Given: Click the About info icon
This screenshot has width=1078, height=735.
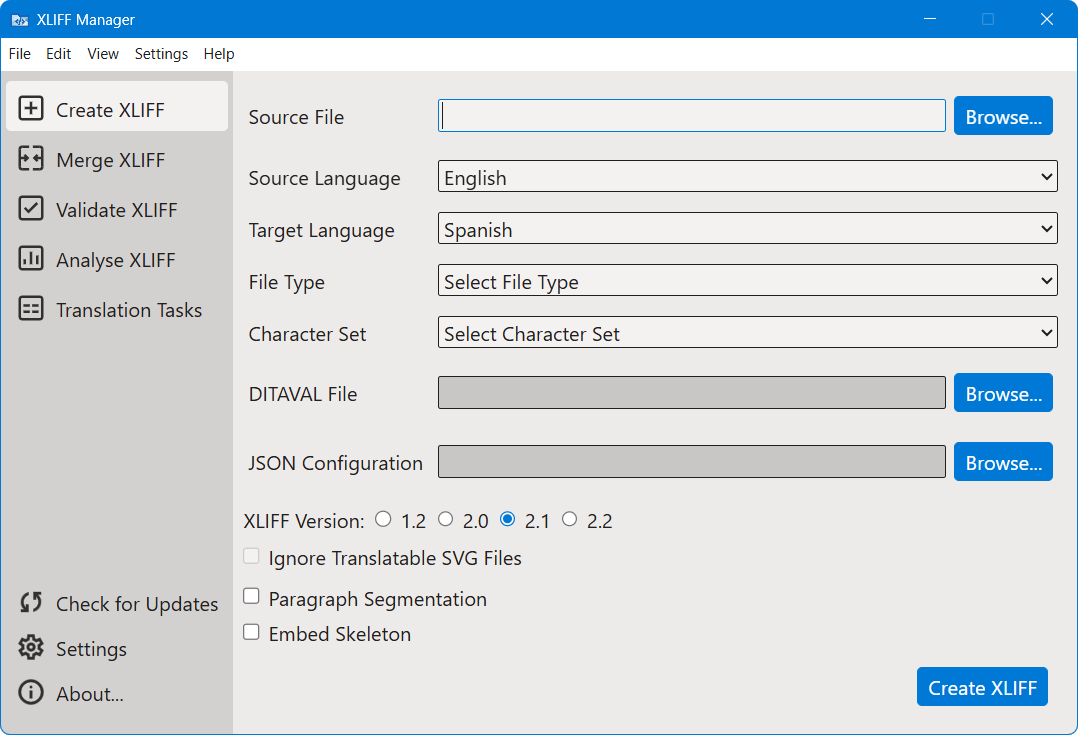Looking at the screenshot, I should click(31, 692).
